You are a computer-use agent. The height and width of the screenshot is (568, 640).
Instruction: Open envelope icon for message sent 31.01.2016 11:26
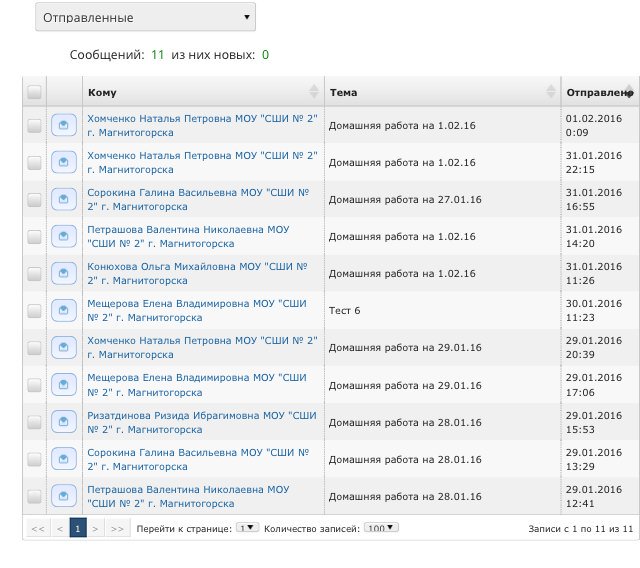coord(64,273)
